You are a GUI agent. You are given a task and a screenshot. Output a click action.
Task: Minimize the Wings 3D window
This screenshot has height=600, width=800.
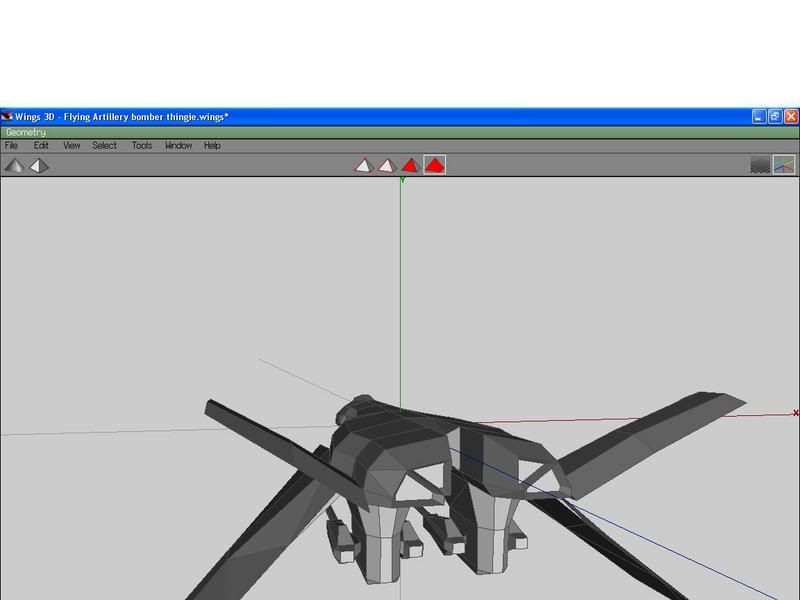pos(759,117)
